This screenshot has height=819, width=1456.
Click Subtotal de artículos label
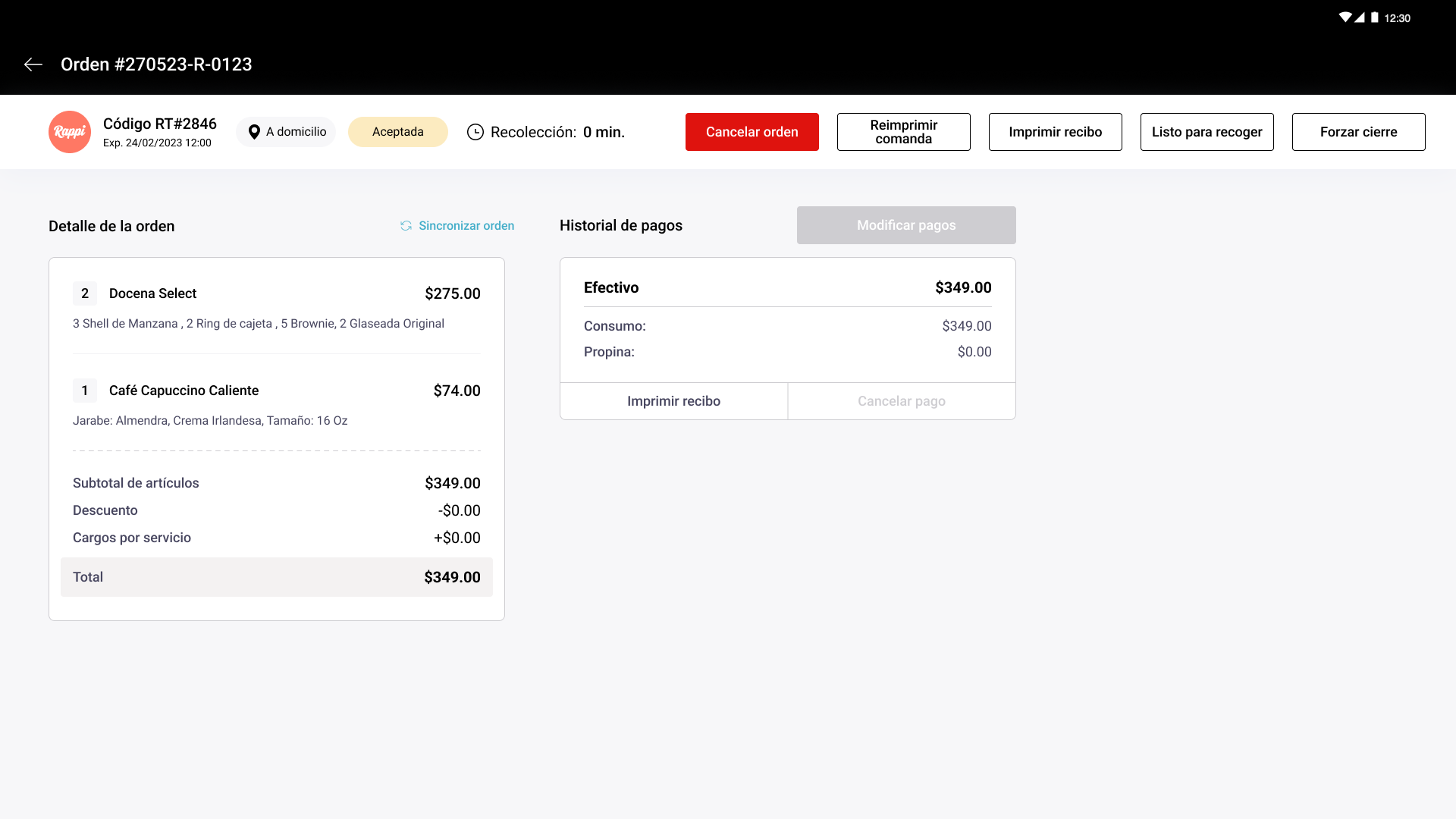(136, 483)
